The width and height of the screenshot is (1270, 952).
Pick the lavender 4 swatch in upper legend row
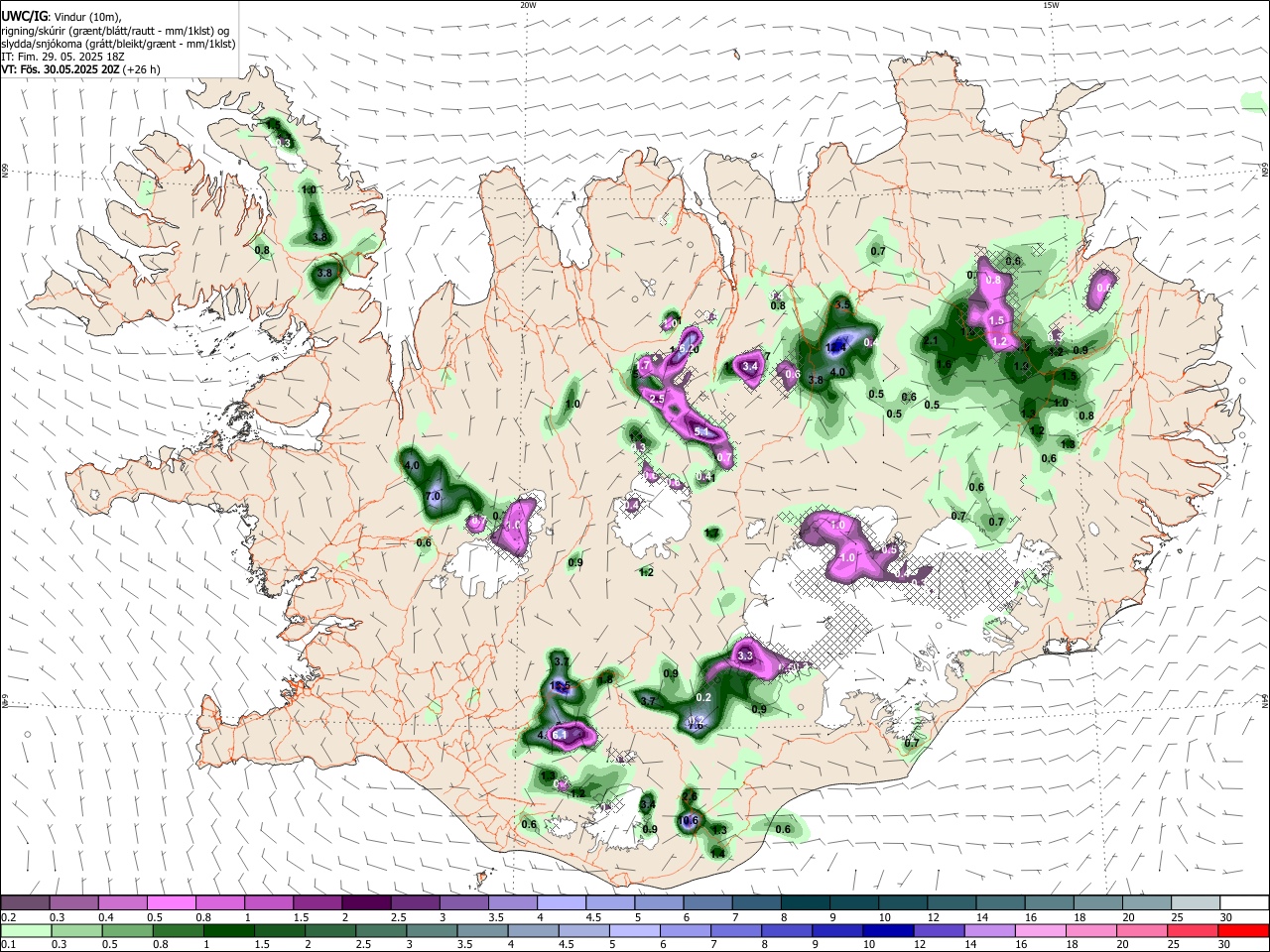pos(560,902)
